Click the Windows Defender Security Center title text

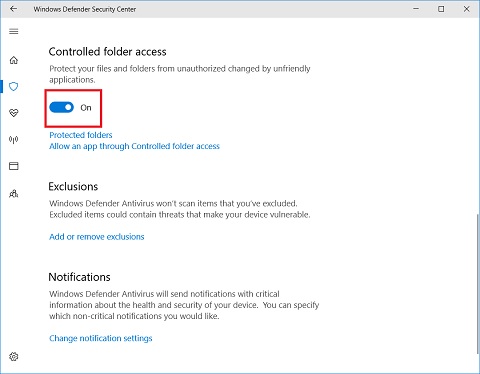(85, 9)
